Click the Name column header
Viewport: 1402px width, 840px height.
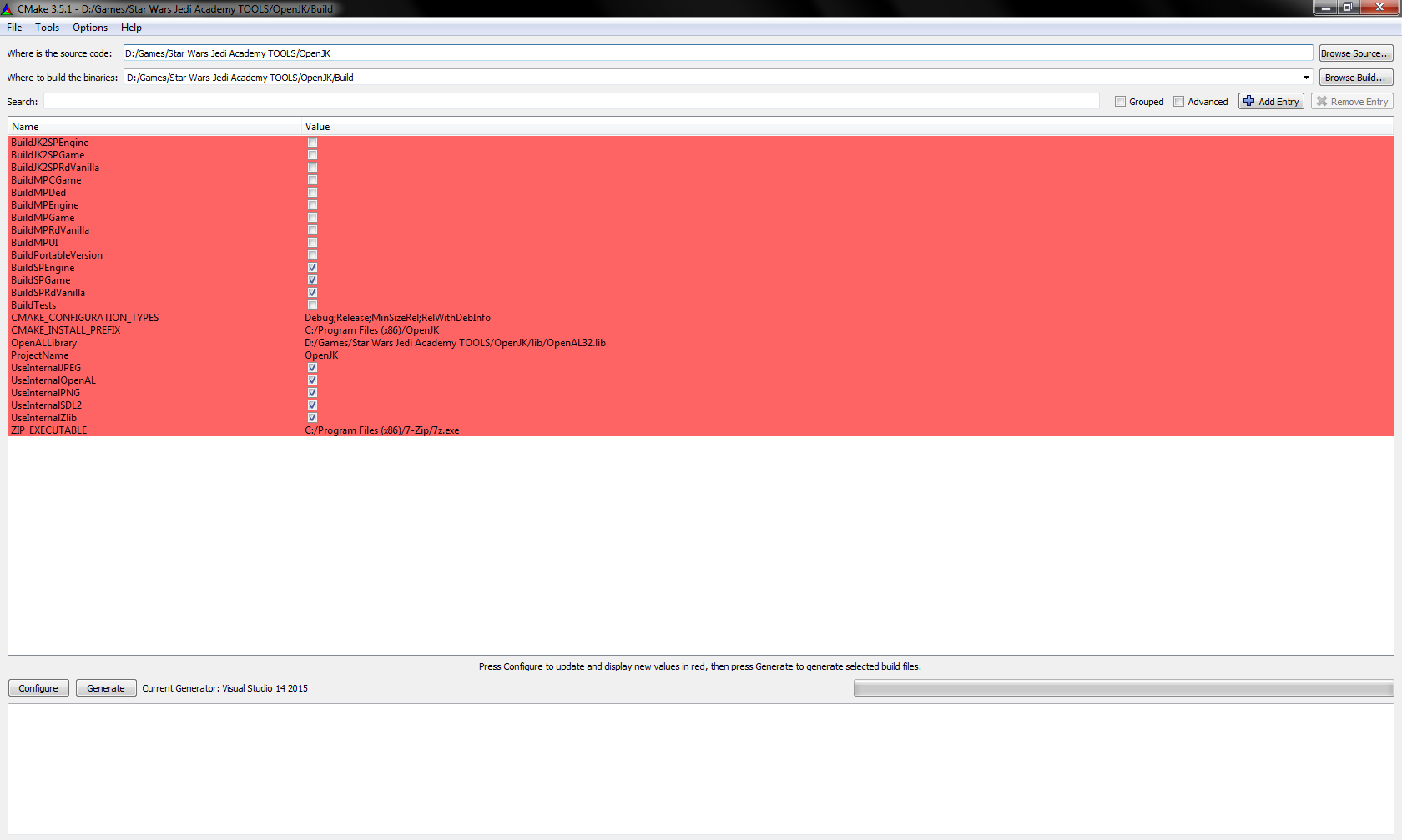click(154, 127)
